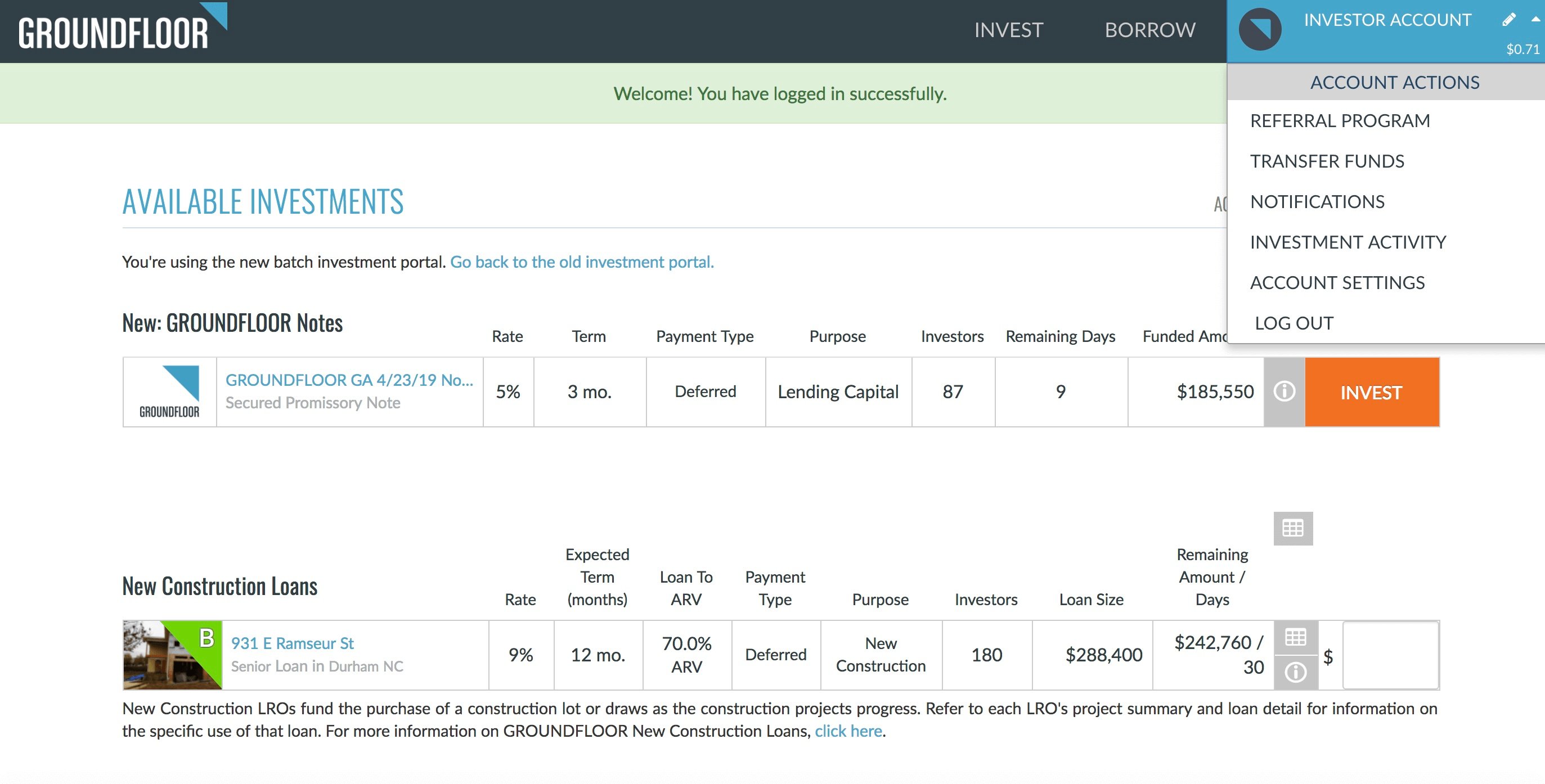Click the investment amount input for 931 E Ramseur St
1545x784 pixels.
1390,655
